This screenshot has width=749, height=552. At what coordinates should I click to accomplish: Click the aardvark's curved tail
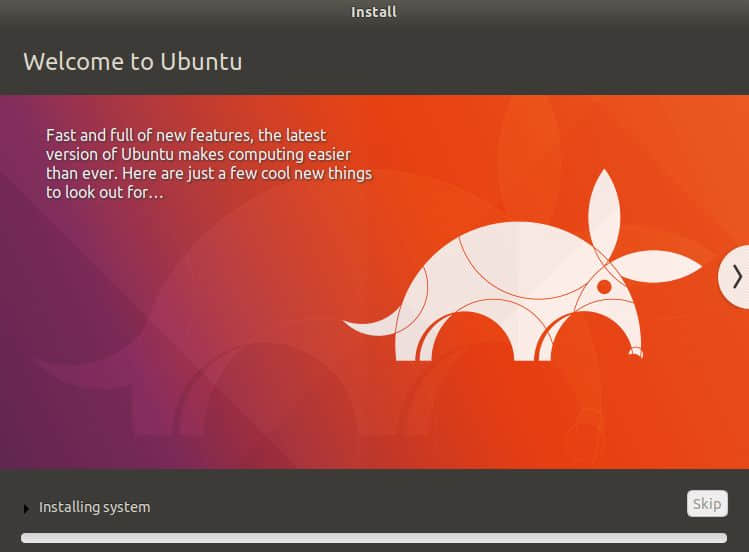point(370,324)
